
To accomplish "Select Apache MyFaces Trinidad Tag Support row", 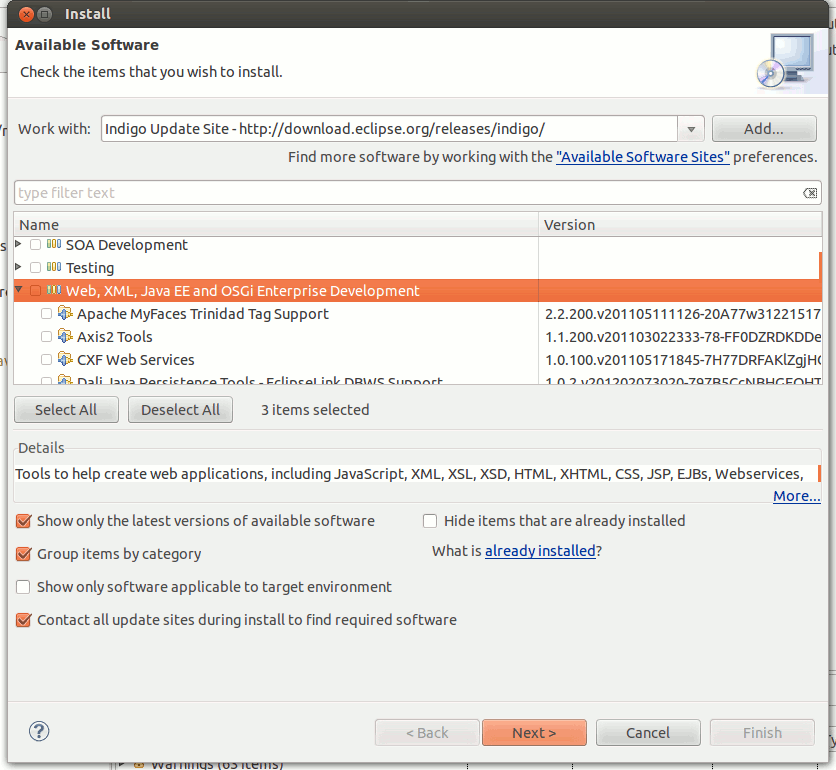I will [x=203, y=314].
